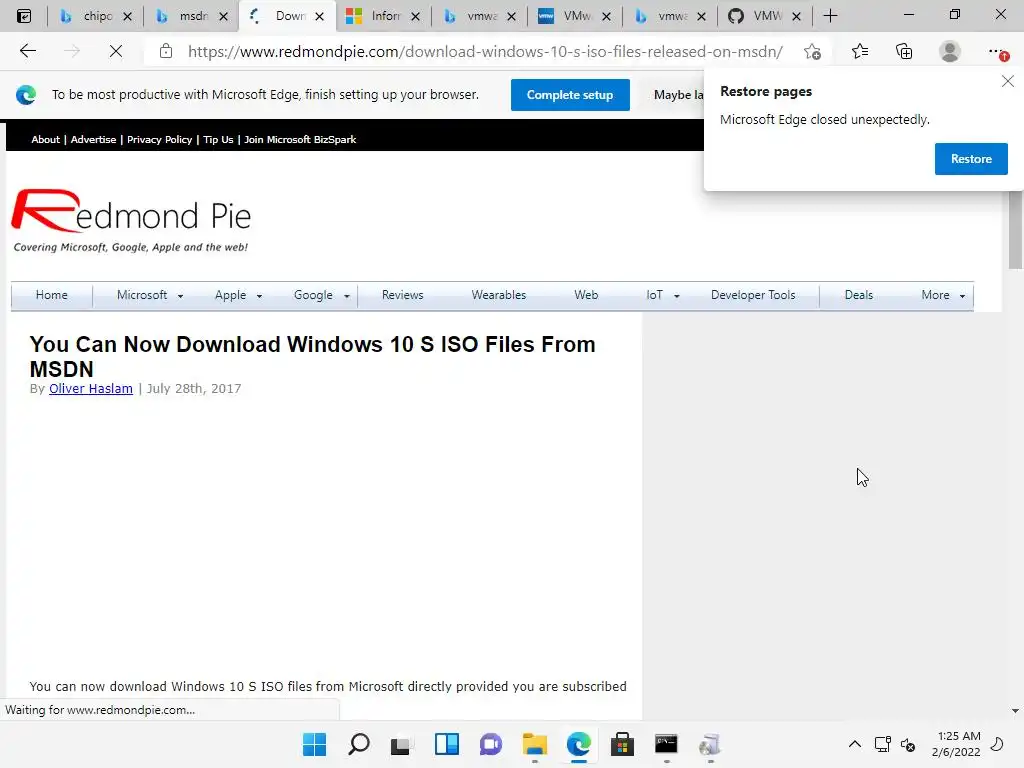Viewport: 1024px width, 768px height.
Task: Open the Tip Us link
Action: point(218,139)
